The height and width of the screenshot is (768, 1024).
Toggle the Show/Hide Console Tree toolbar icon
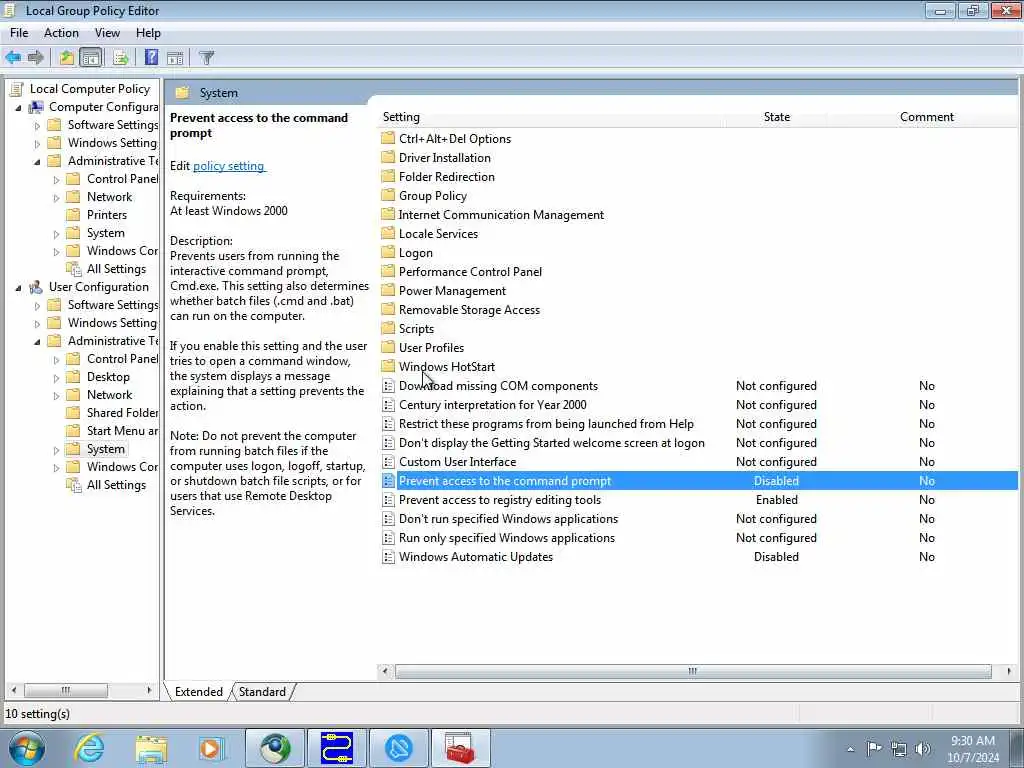[91, 57]
